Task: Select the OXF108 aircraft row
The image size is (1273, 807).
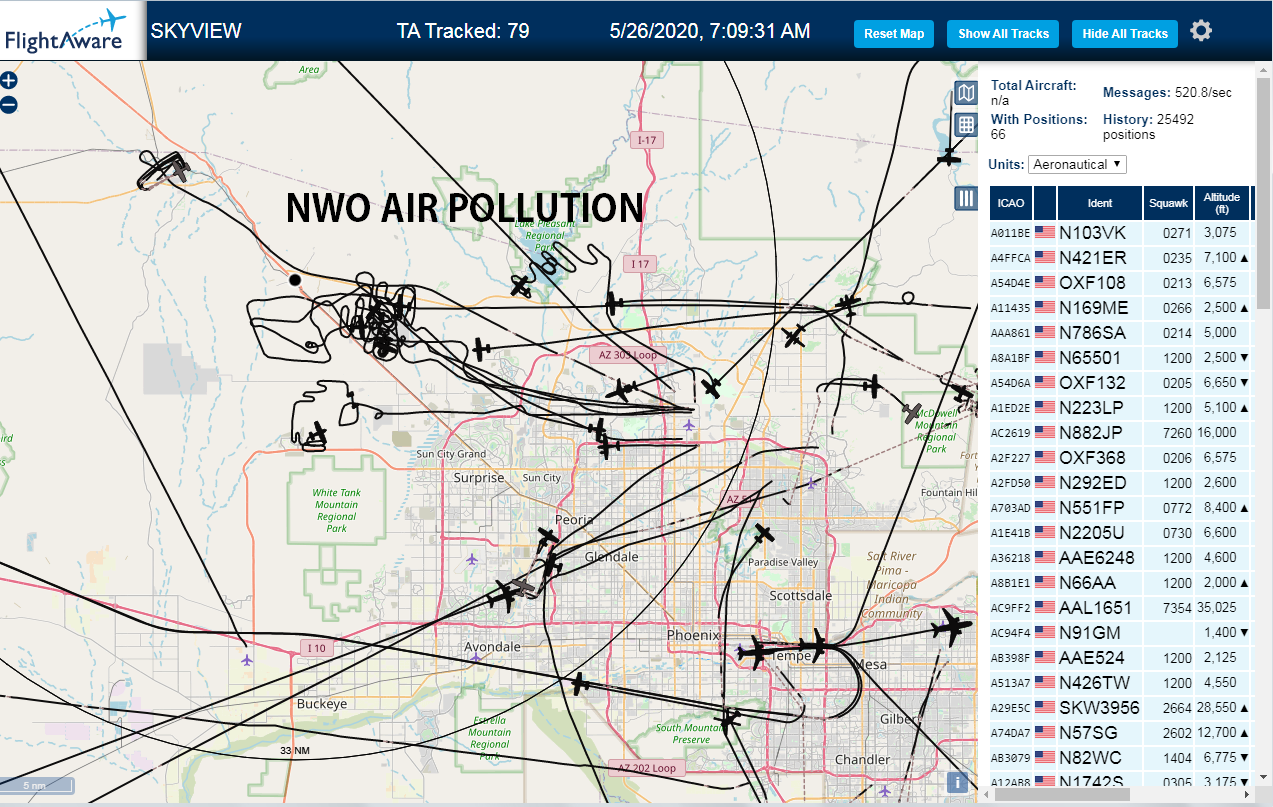Action: pos(1120,282)
